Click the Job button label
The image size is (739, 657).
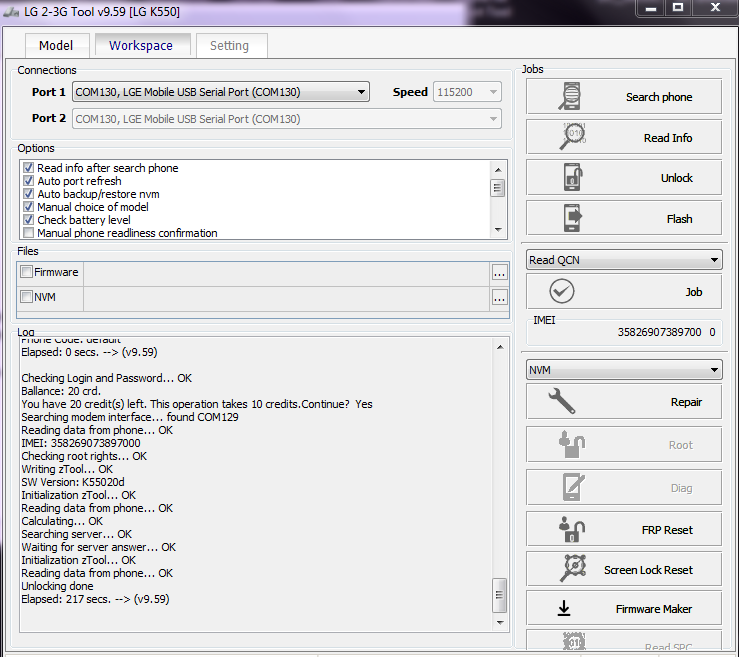pos(694,292)
